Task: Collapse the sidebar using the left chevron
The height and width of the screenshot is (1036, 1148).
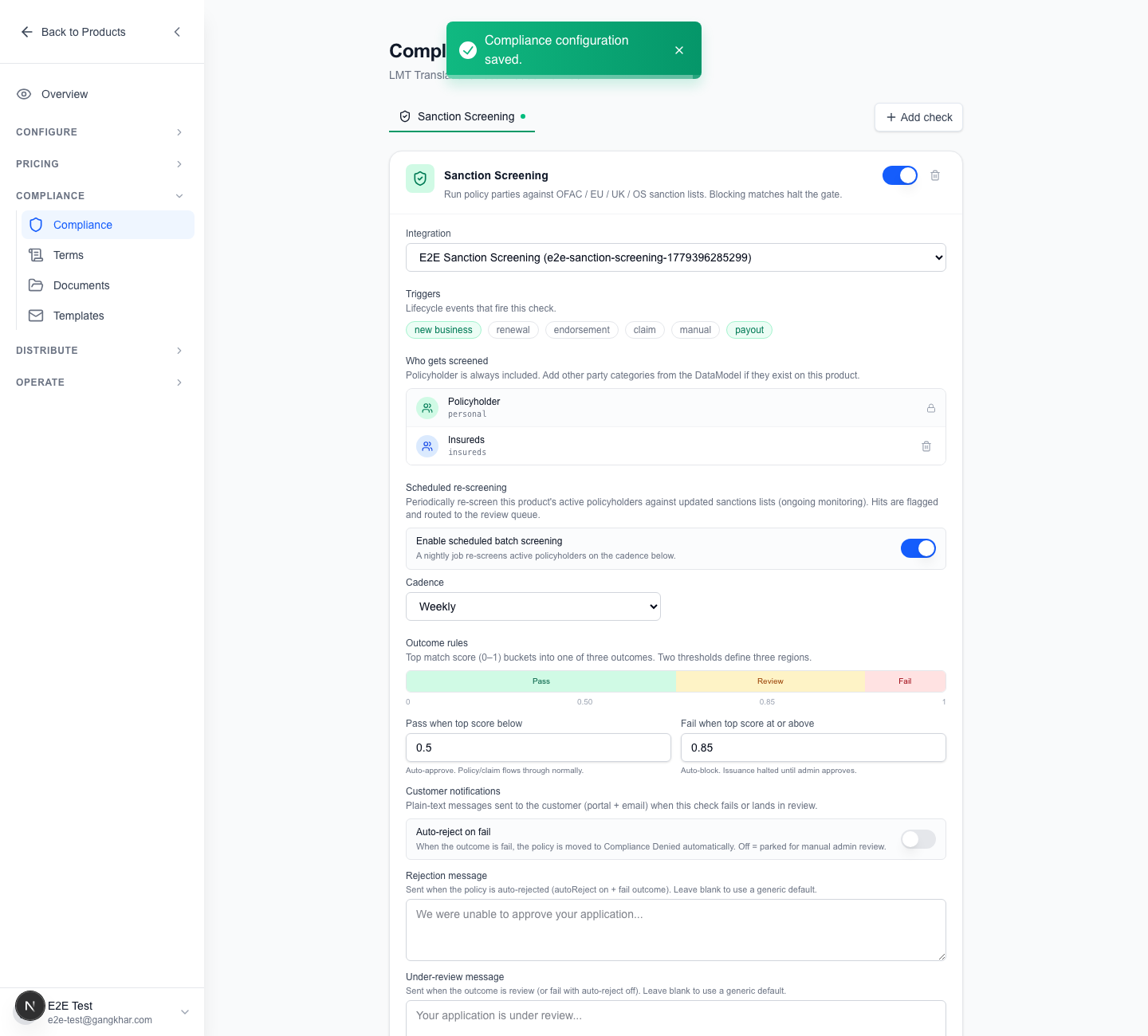Action: pyautogui.click(x=177, y=32)
